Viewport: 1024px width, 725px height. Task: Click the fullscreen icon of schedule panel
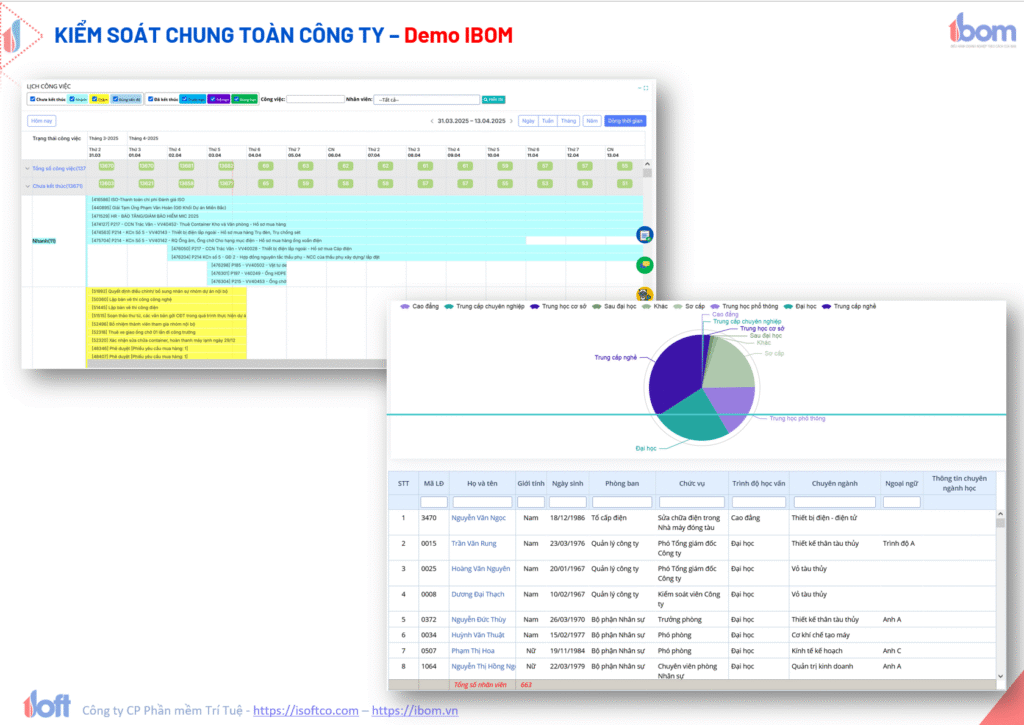[x=646, y=88]
